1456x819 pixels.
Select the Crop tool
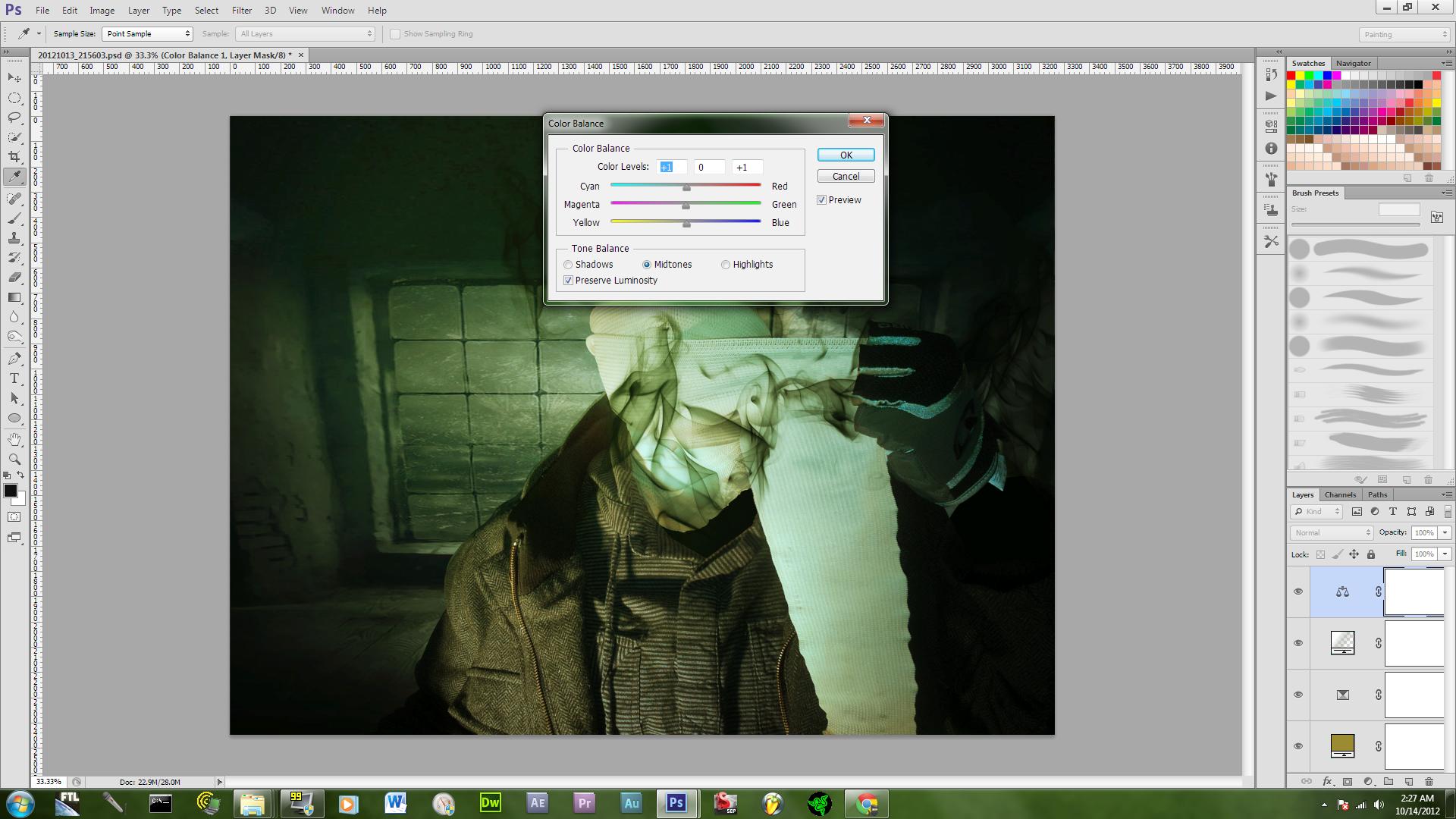[x=14, y=157]
